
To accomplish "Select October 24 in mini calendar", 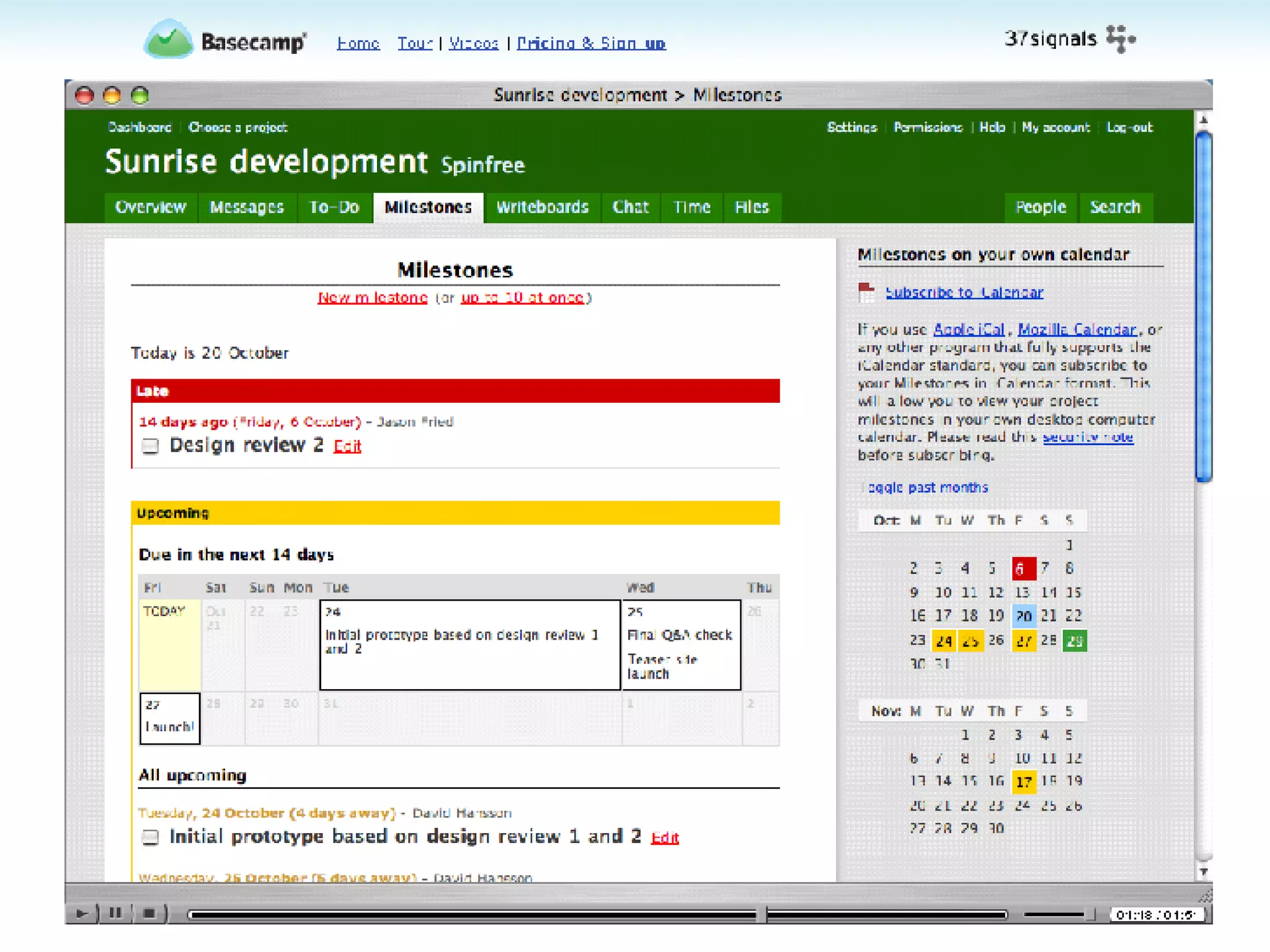I will click(x=944, y=641).
